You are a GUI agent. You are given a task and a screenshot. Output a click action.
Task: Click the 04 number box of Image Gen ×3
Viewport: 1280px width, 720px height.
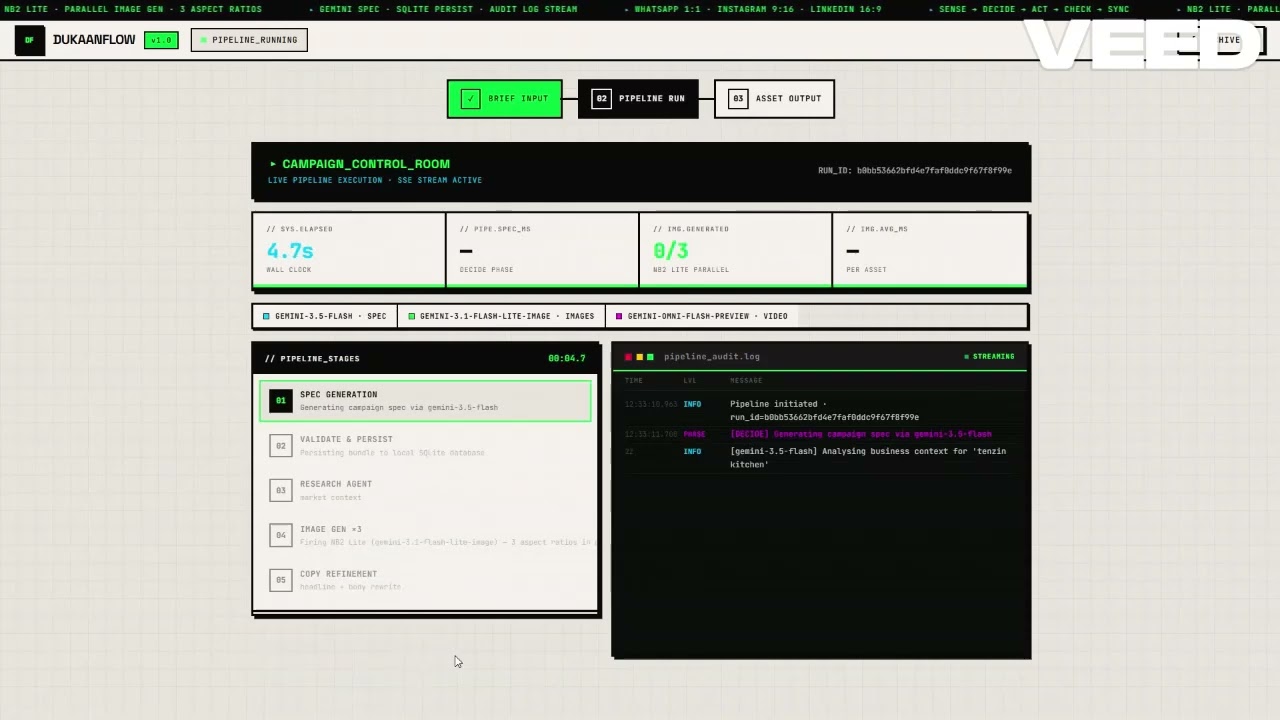click(281, 535)
